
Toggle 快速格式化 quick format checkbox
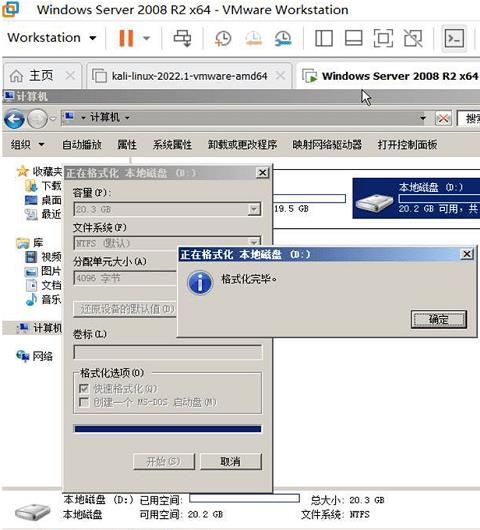(x=83, y=388)
